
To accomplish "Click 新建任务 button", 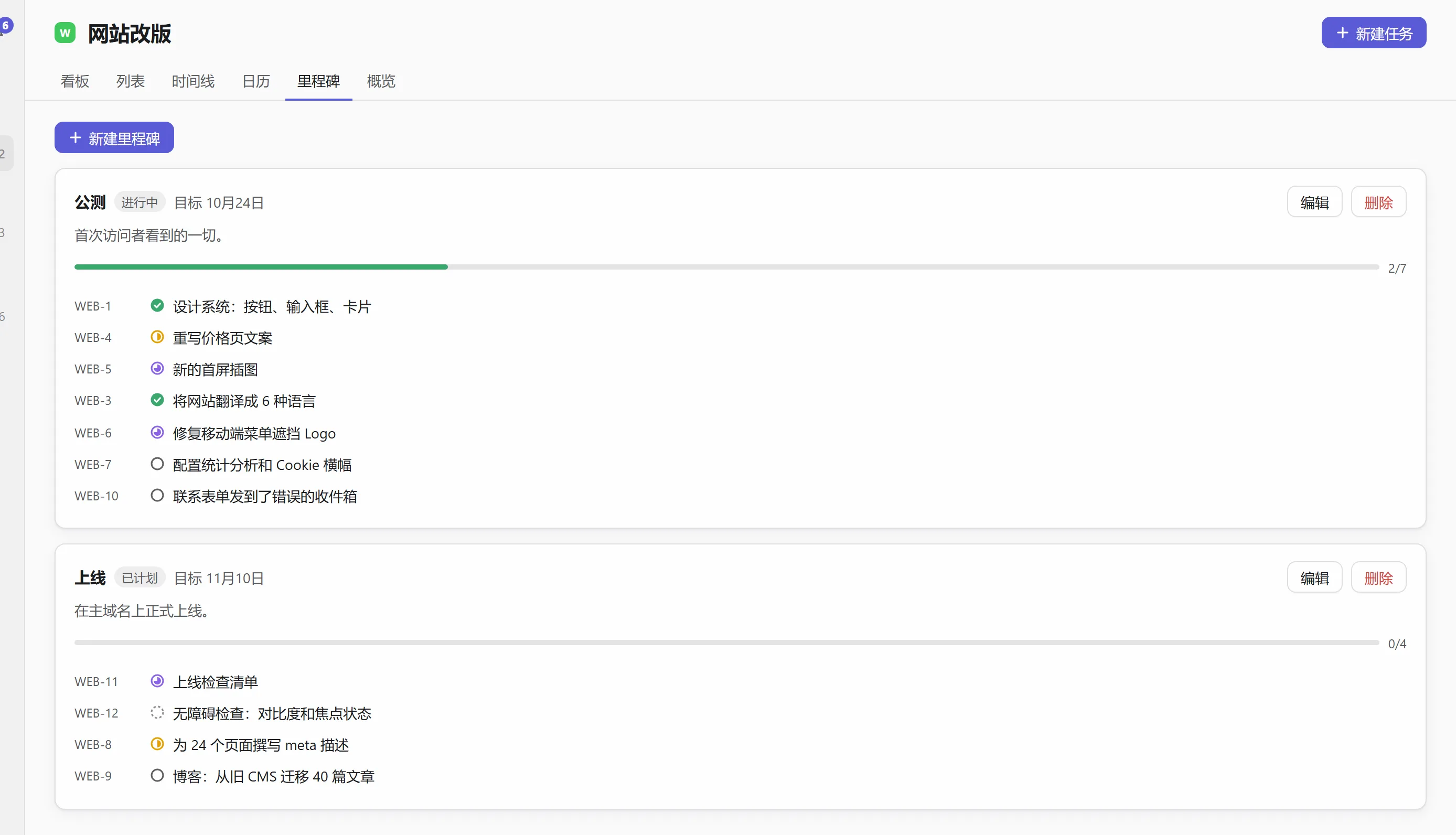I will (1374, 33).
